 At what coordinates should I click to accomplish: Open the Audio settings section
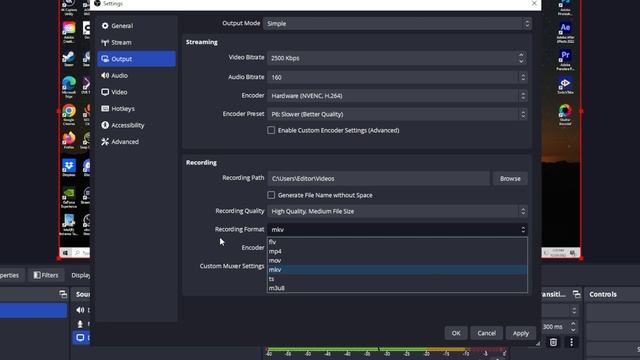point(136,76)
